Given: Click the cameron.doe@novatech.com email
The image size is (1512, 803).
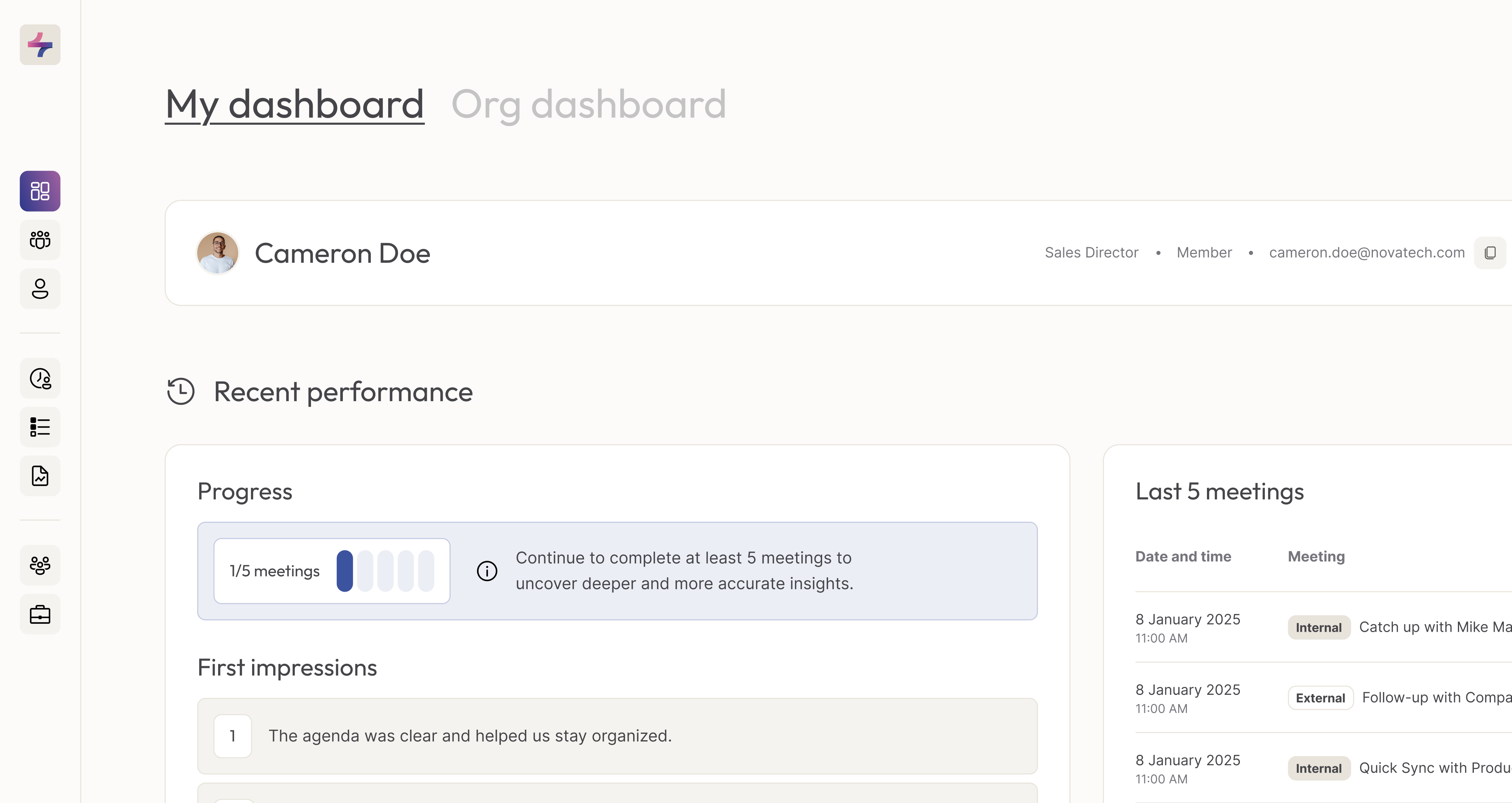Looking at the screenshot, I should coord(1366,253).
